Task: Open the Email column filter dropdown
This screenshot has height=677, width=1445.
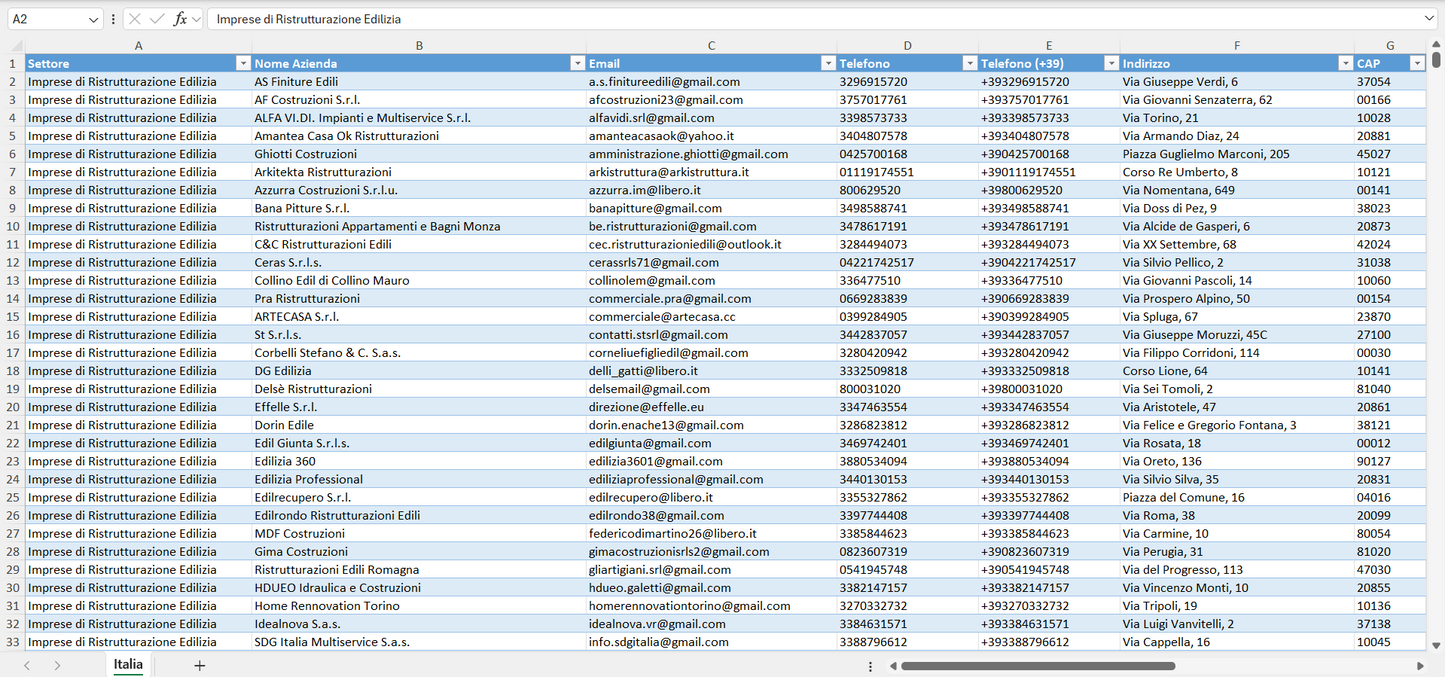Action: point(827,63)
